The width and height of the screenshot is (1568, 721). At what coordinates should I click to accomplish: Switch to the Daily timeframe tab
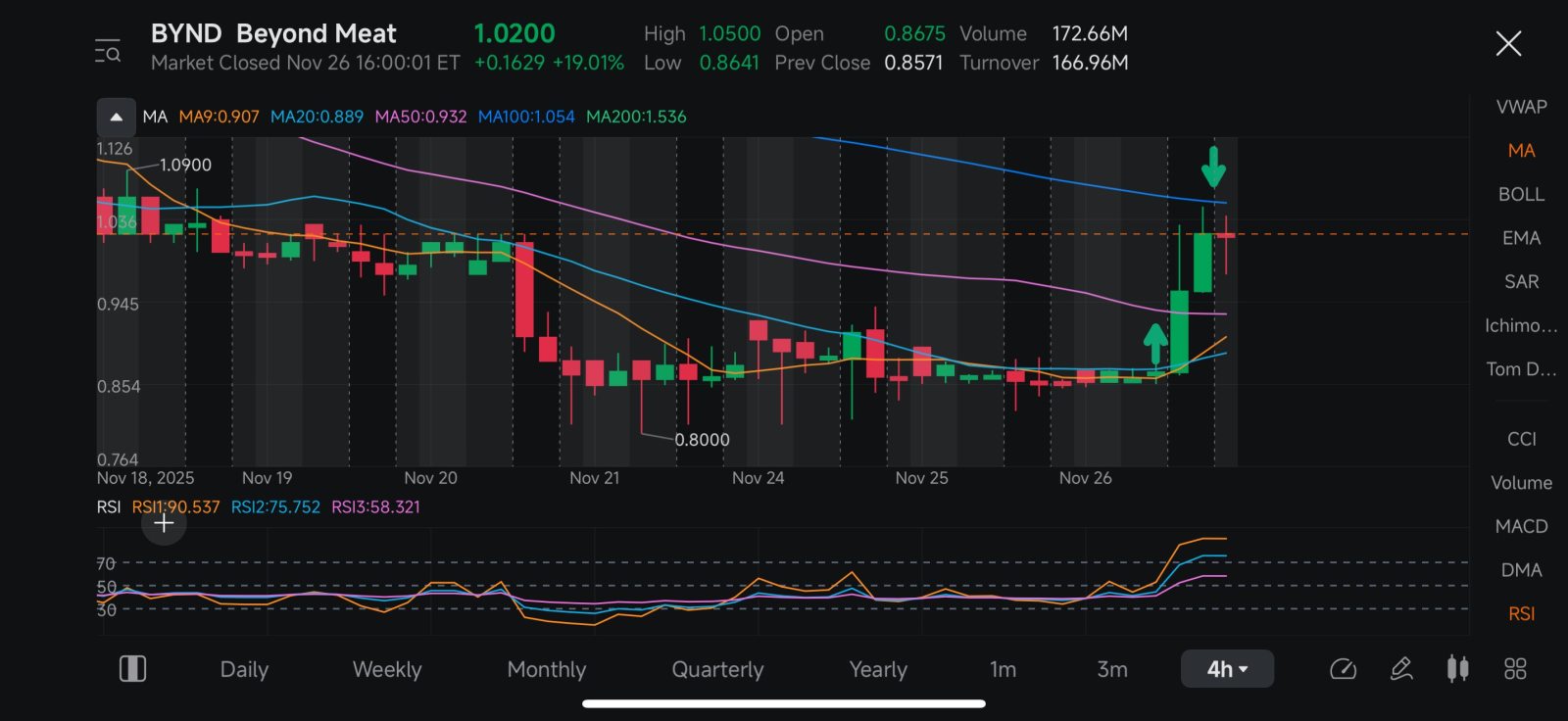(x=244, y=669)
